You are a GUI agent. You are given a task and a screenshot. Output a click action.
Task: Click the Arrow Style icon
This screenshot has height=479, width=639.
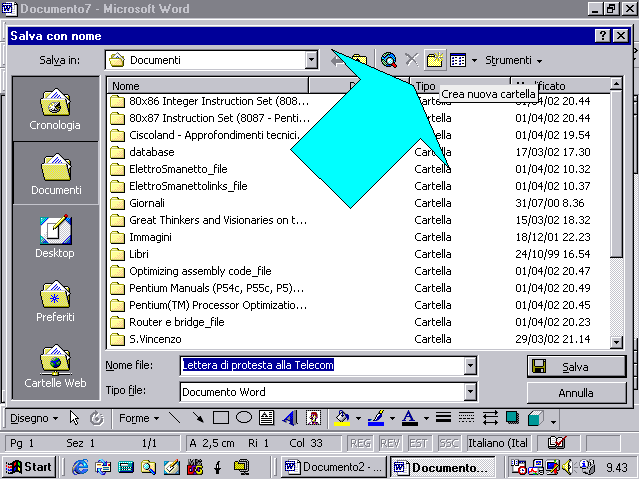(490, 418)
